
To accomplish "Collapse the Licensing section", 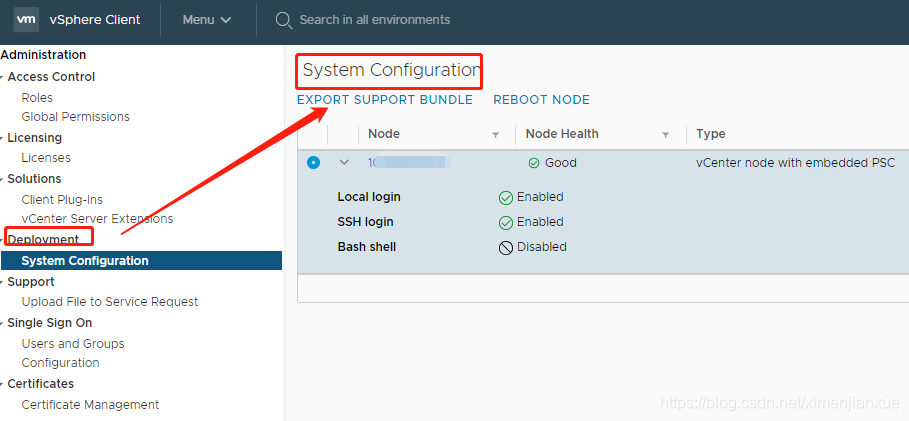I will pyautogui.click(x=2, y=138).
